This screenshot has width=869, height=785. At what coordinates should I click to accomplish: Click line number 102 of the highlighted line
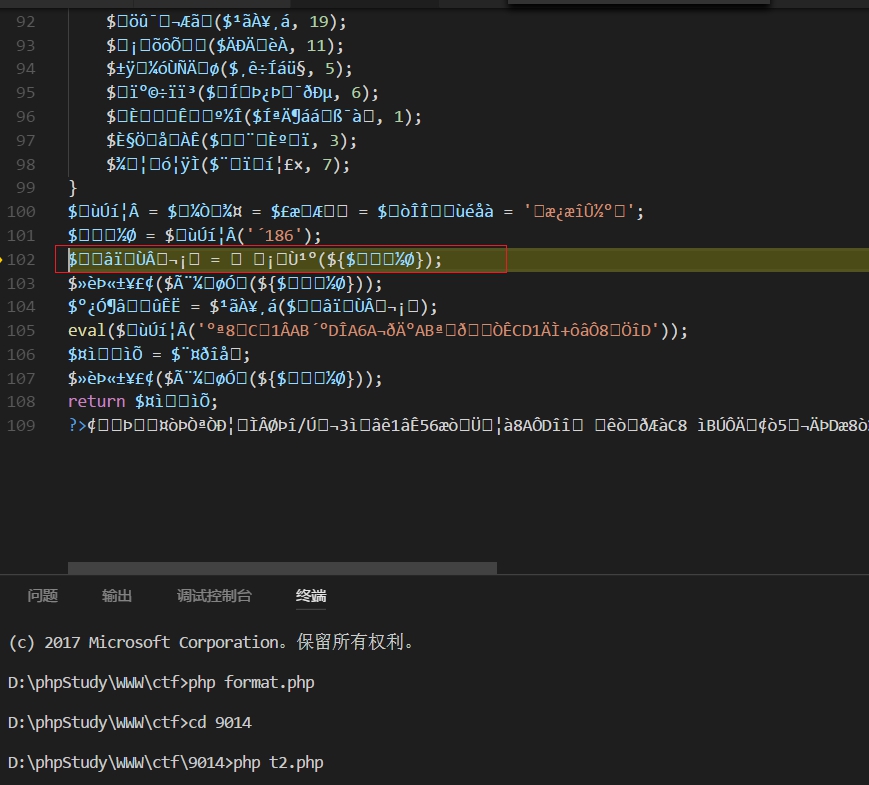21,259
